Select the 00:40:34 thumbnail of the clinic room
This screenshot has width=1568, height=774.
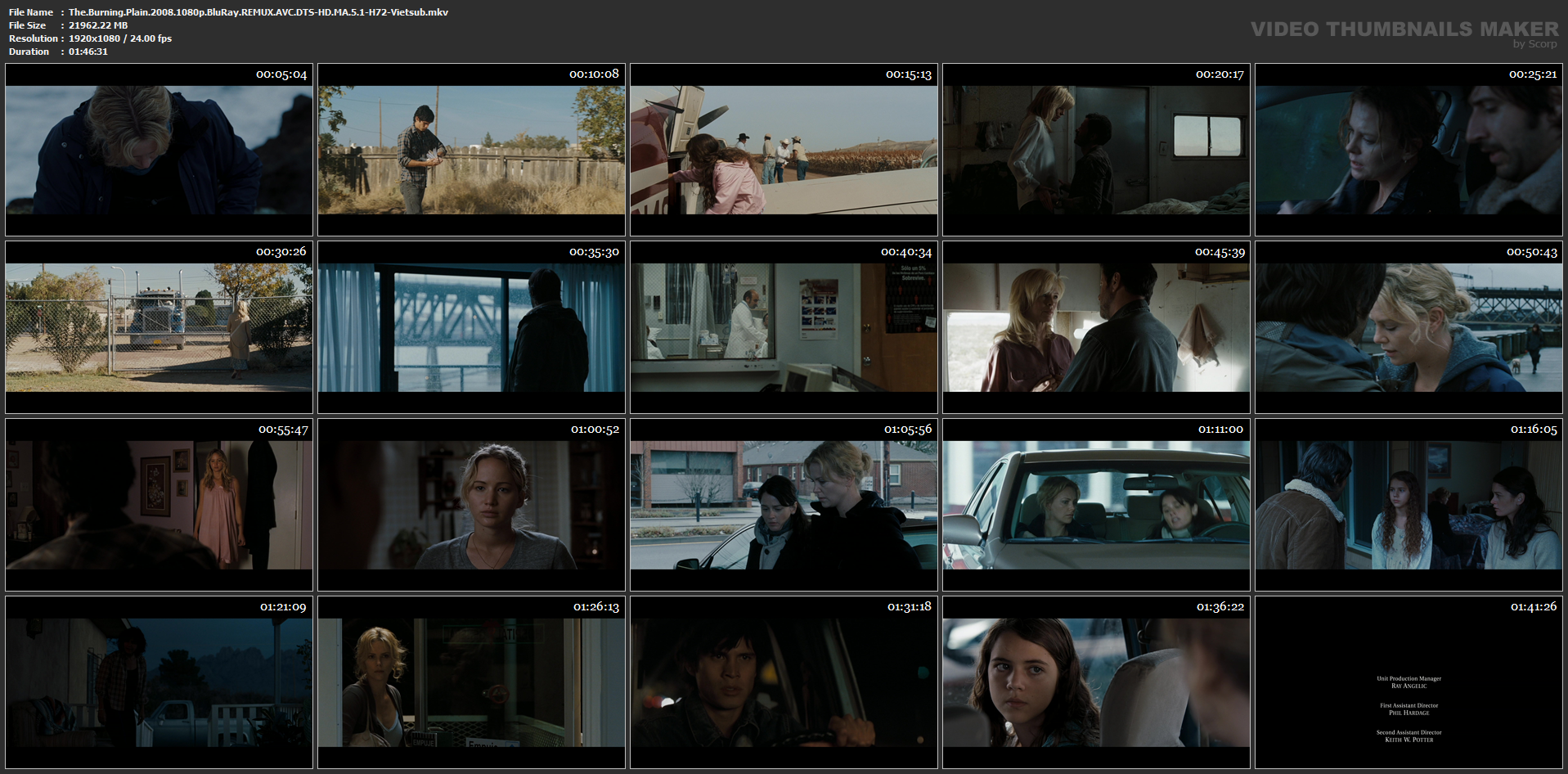pyautogui.click(x=784, y=327)
